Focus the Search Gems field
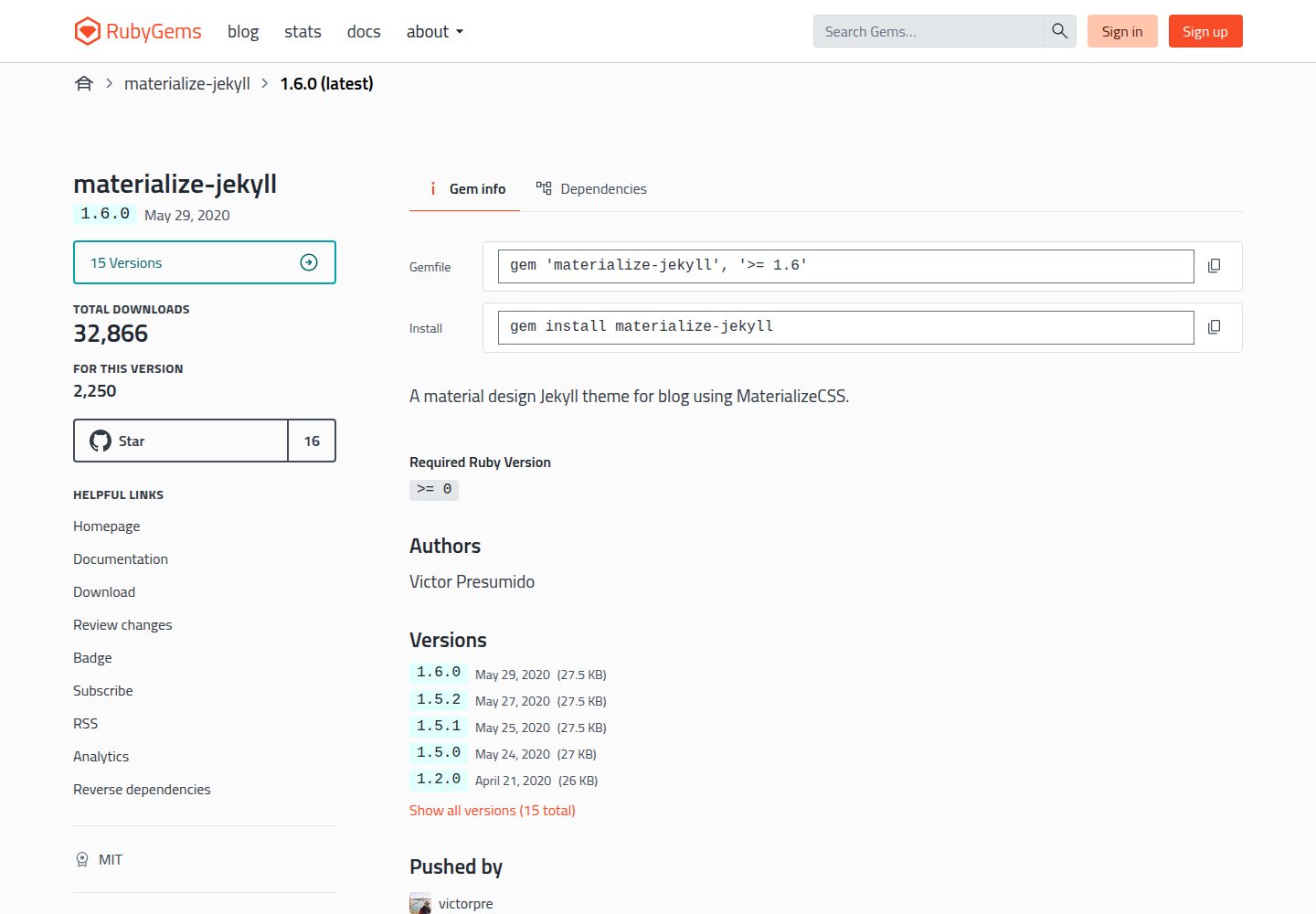Screen dimensions: 1316x914 click(x=929, y=31)
